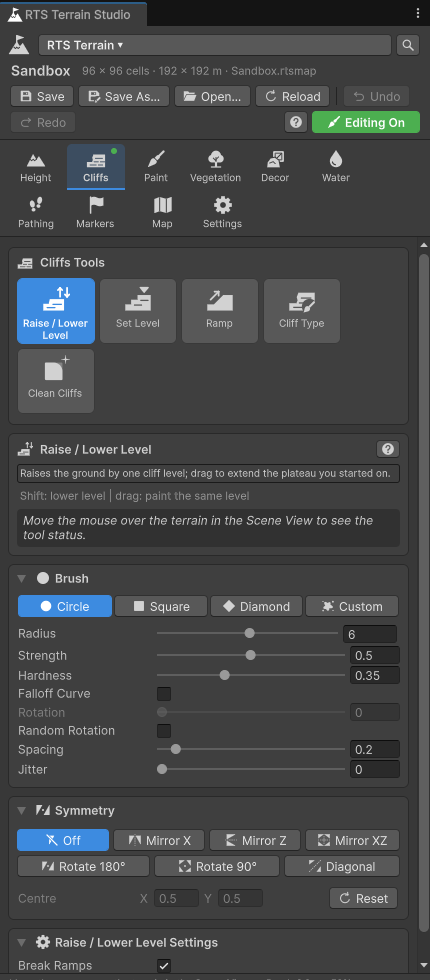Click the RTS Terrain Studio window tab
The width and height of the screenshot is (430, 980).
click(73, 14)
